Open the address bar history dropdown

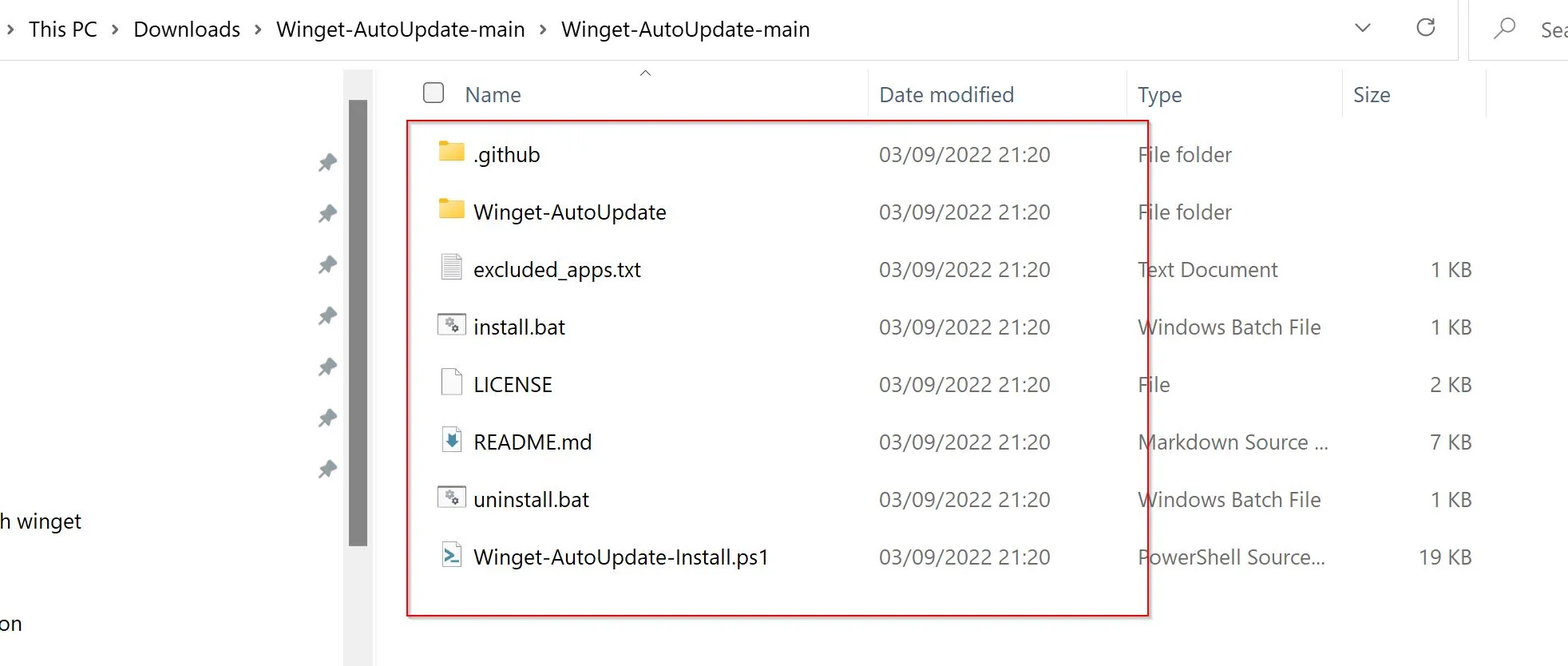1363,28
